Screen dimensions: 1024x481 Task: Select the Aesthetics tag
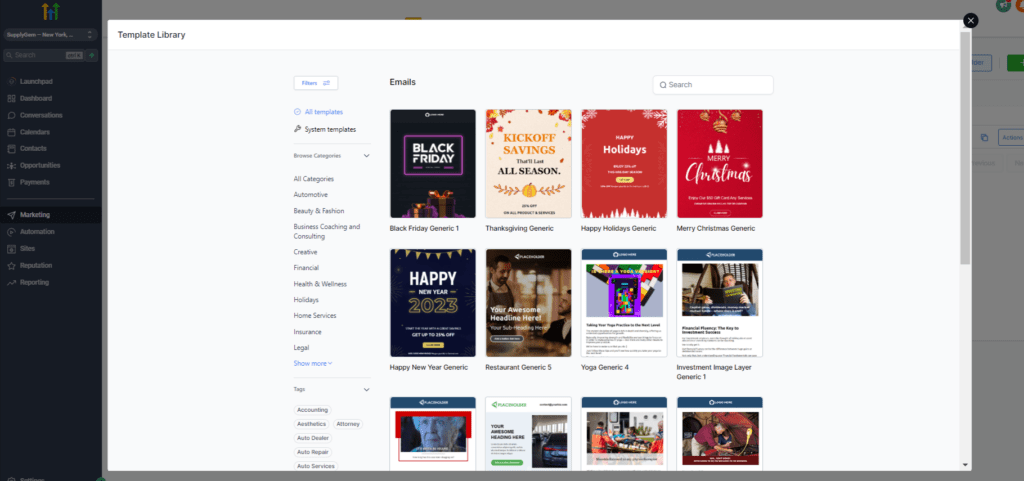click(x=312, y=424)
